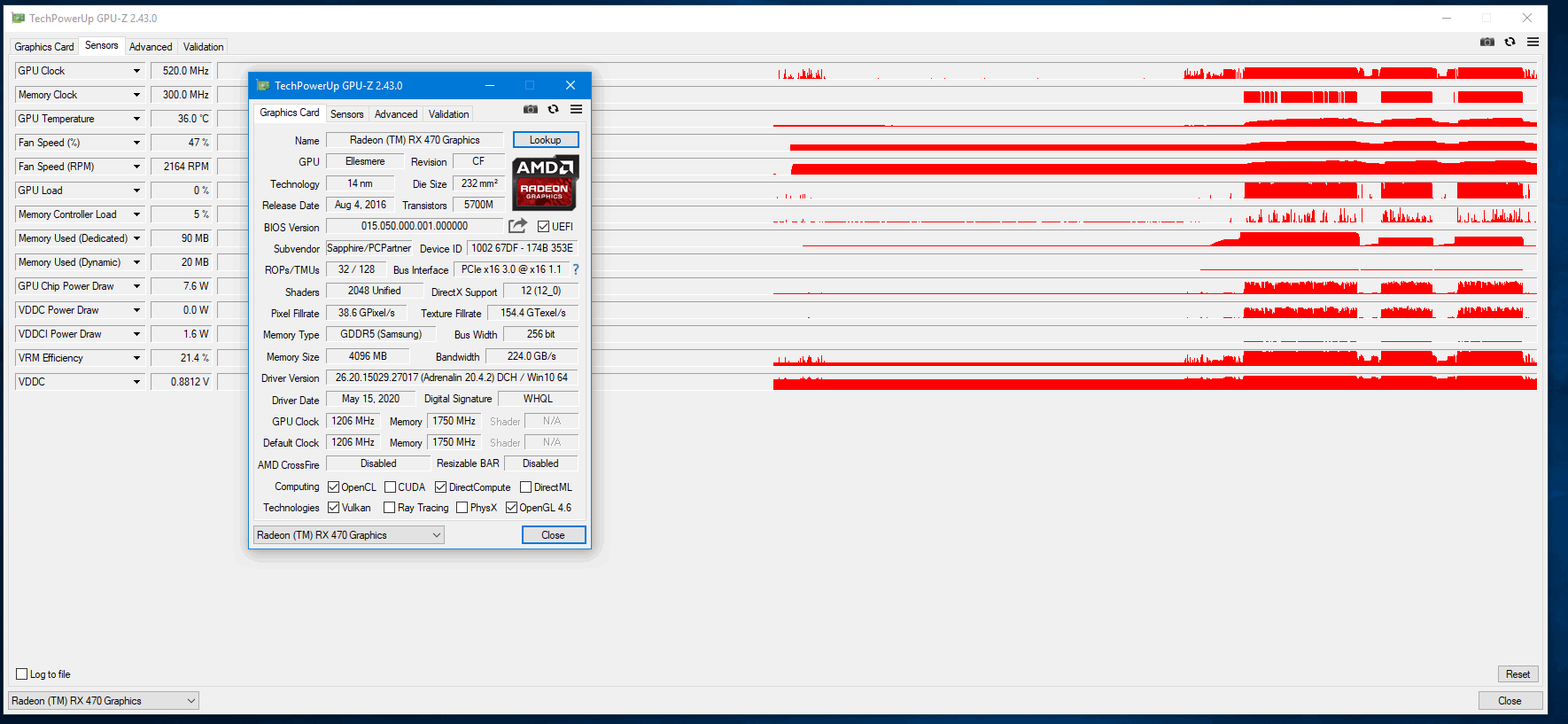Click the Bus Interface question mark help icon
1568x724 pixels.
click(x=576, y=269)
